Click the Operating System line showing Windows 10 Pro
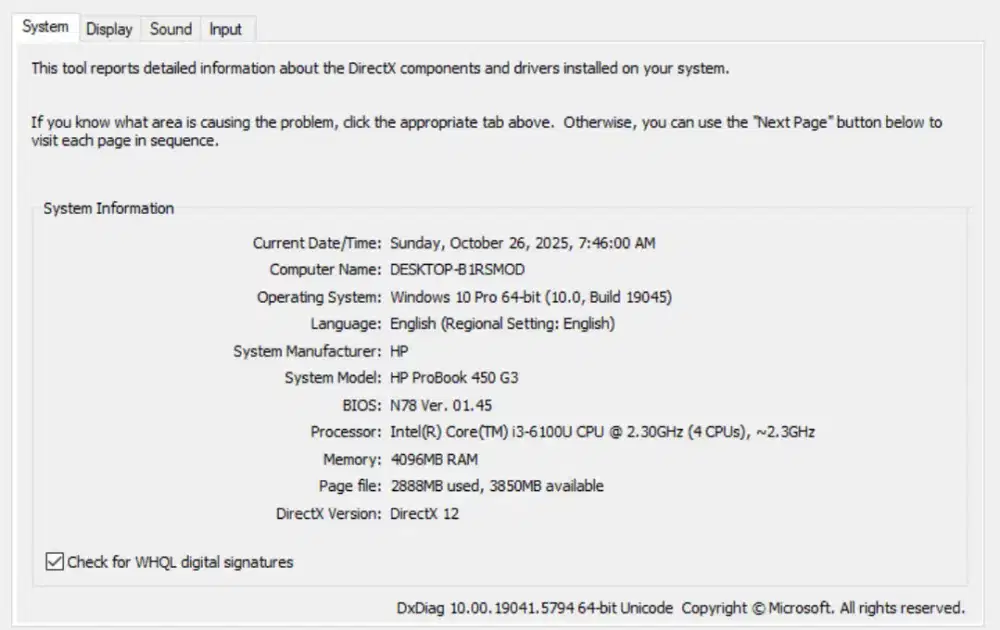1000x630 pixels. pos(531,296)
